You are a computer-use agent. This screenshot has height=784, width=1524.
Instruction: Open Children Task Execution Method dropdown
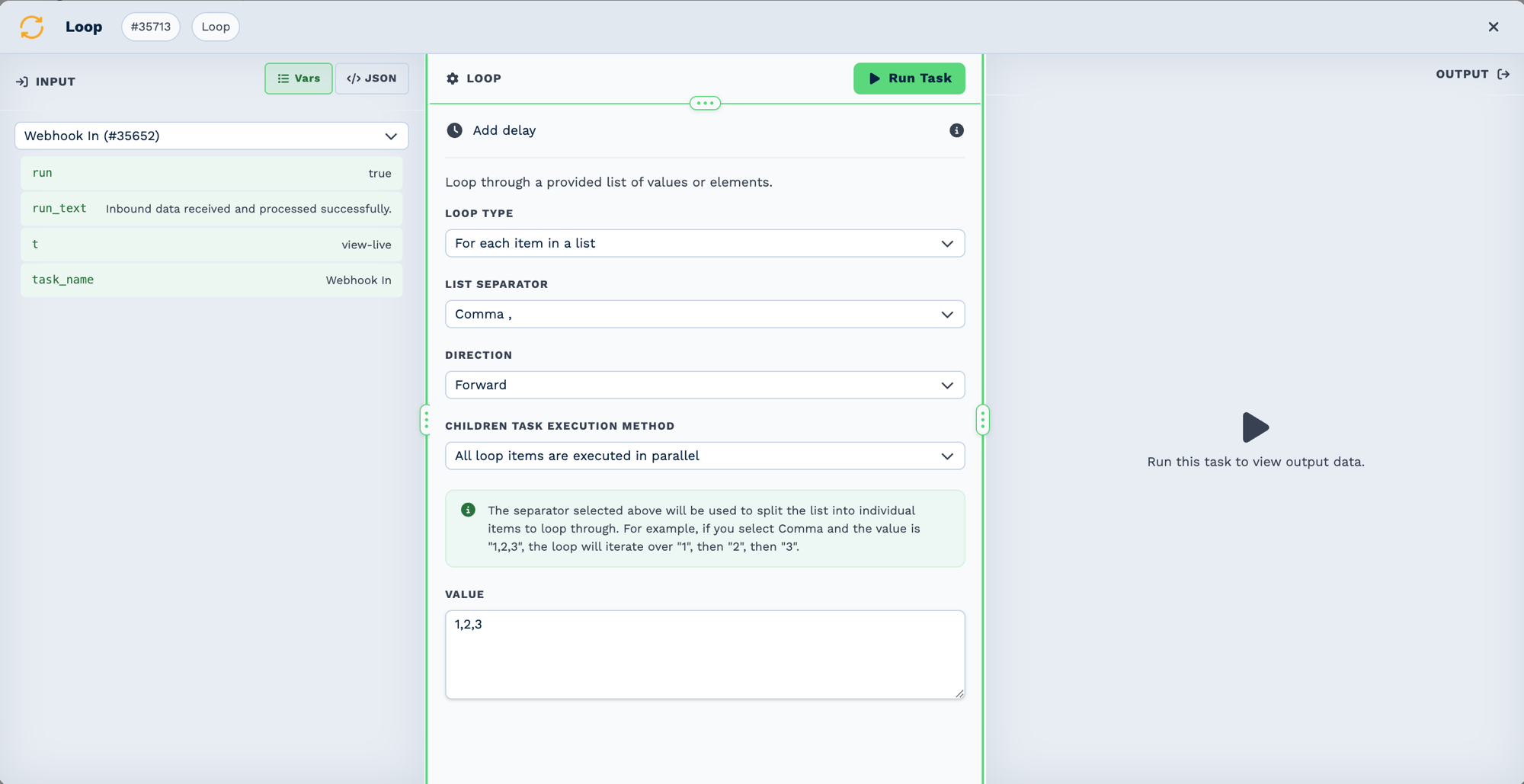705,456
